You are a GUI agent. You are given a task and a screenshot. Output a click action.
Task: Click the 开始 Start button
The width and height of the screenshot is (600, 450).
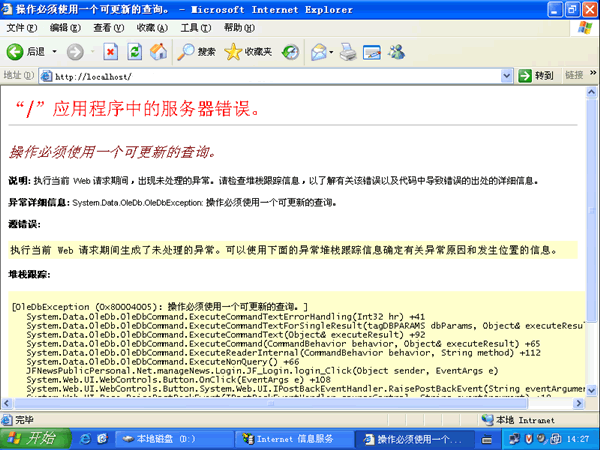coord(35,439)
